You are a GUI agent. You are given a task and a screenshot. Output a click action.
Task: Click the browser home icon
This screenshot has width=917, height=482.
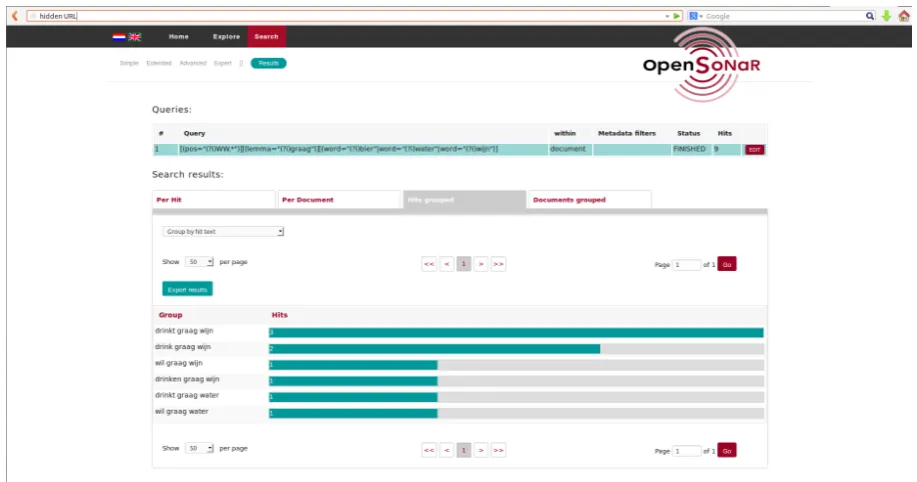click(x=904, y=16)
